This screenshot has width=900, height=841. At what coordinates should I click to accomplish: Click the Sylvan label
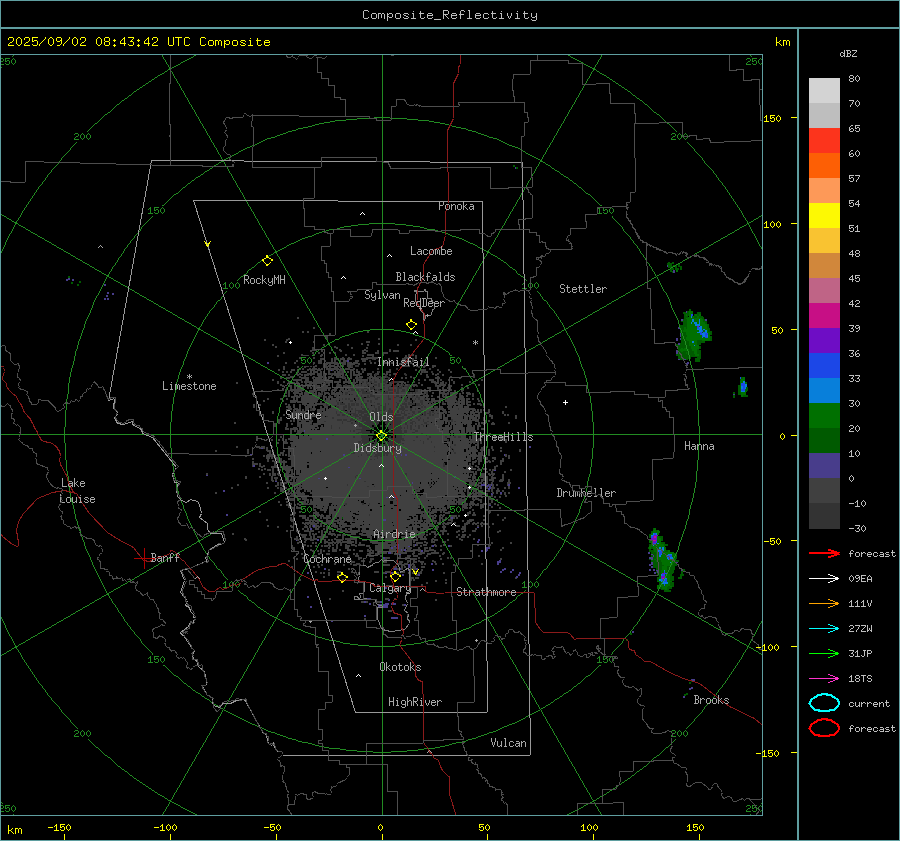pos(382,295)
